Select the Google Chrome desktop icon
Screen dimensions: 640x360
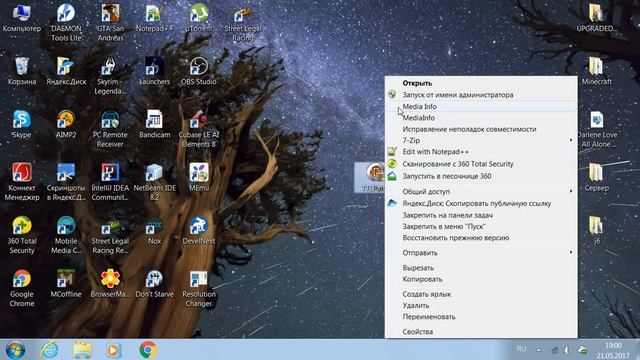pos(22,288)
